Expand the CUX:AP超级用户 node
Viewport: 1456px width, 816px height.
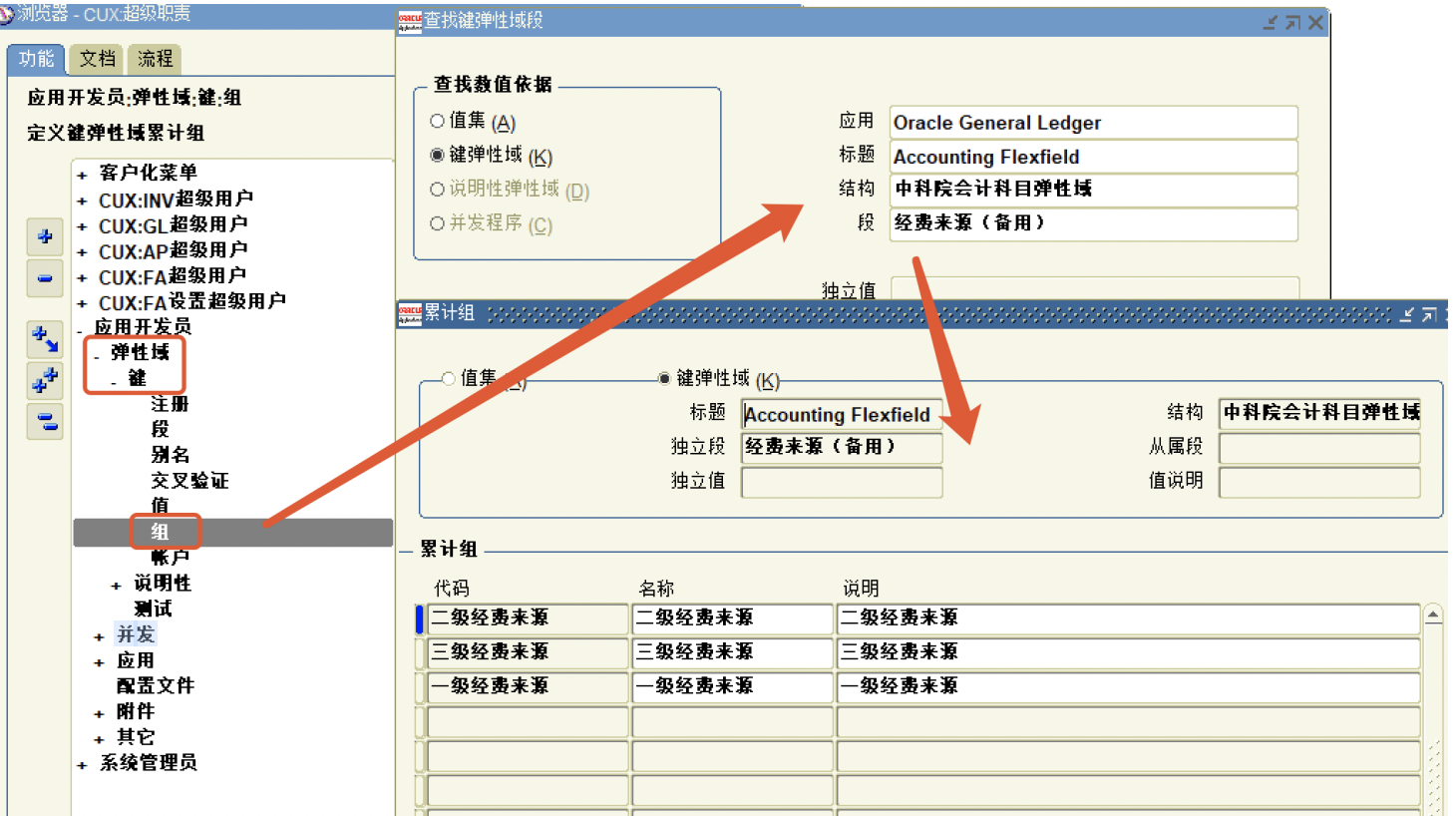[82, 252]
